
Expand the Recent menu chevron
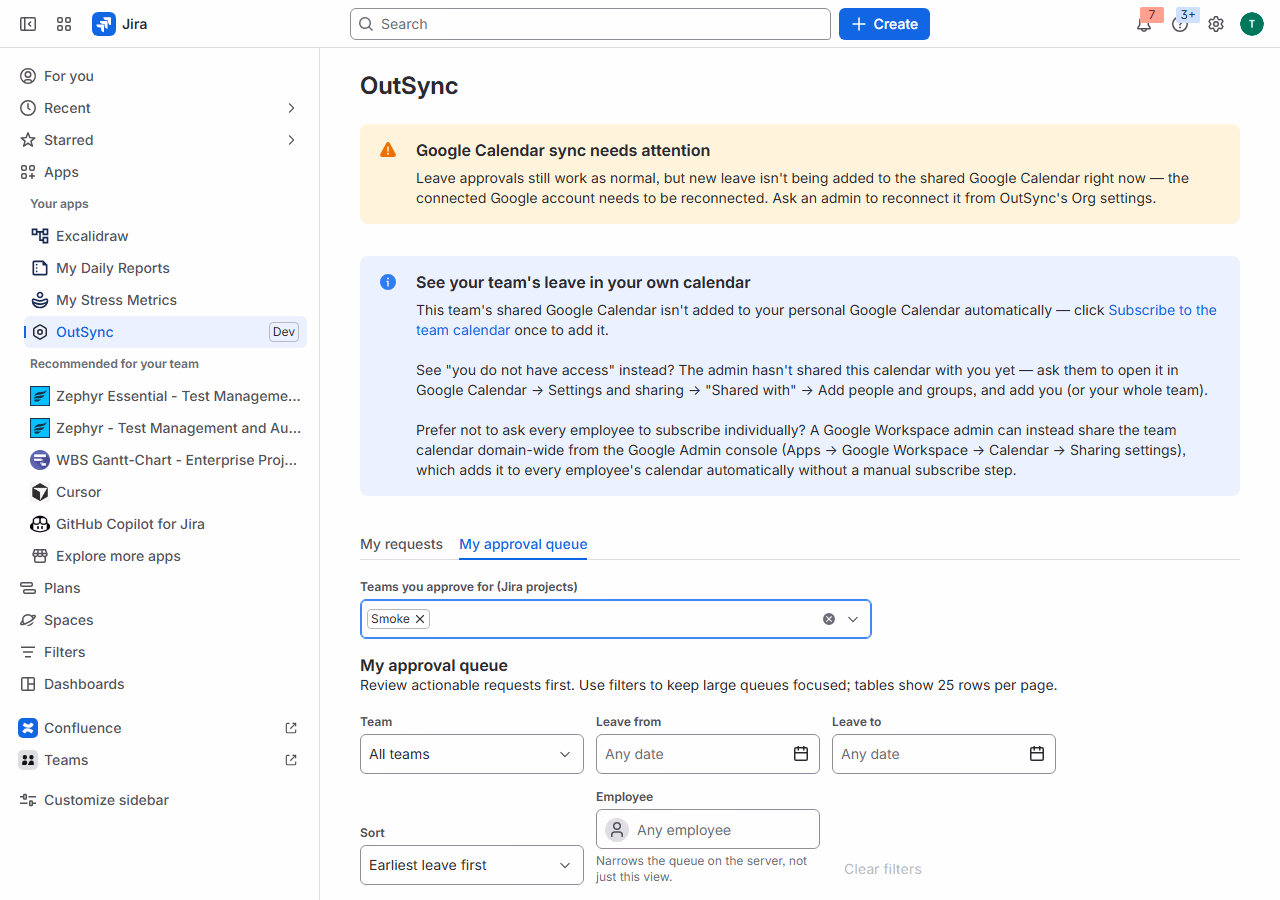click(x=291, y=108)
